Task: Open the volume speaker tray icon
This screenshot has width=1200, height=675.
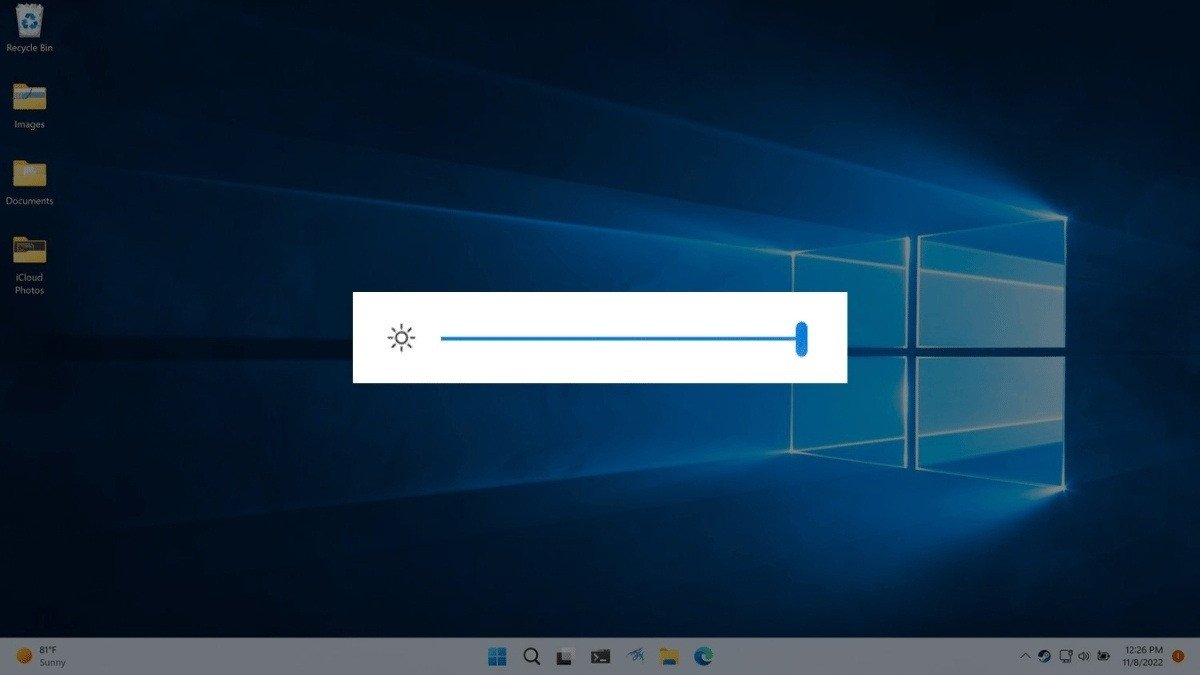Action: [x=1084, y=656]
